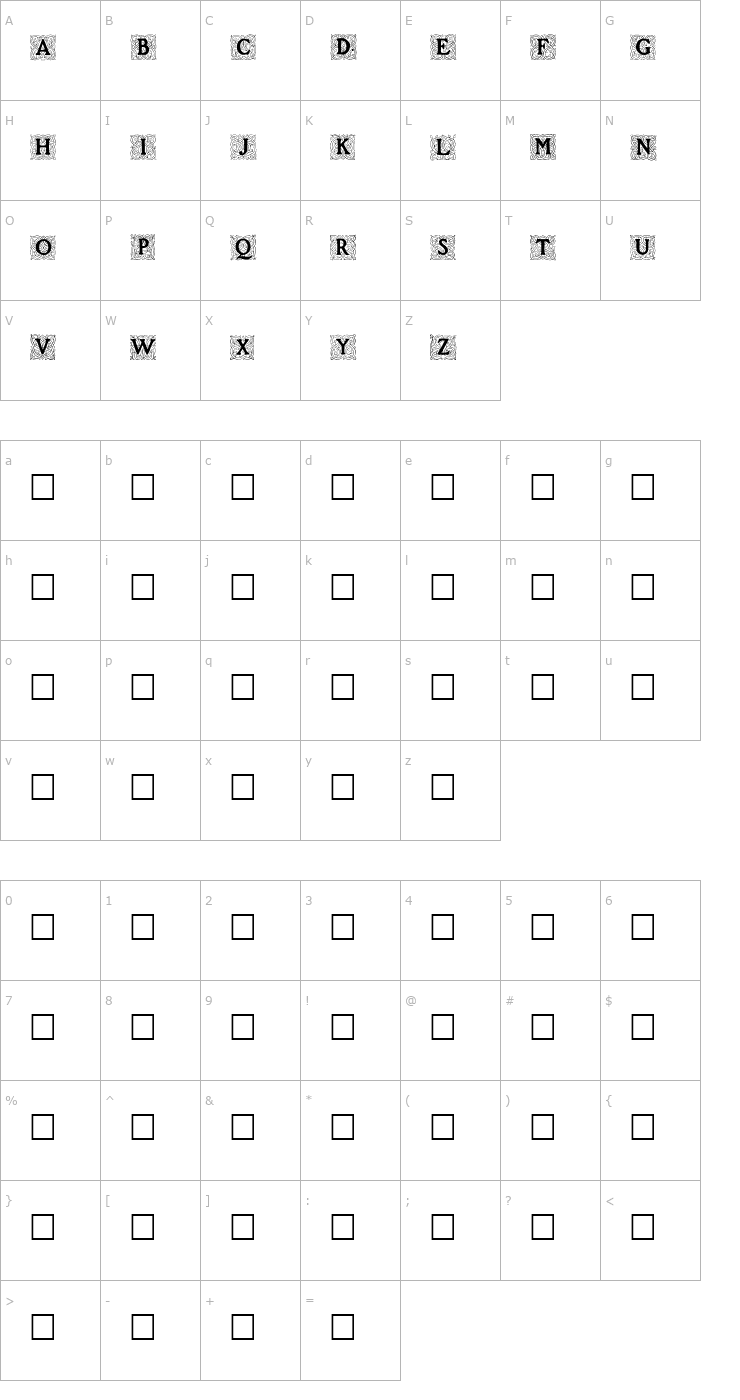Image resolution: width=740 pixels, height=1400 pixels.
Task: Select the missing glyph for question mark
Action: pos(543,1227)
